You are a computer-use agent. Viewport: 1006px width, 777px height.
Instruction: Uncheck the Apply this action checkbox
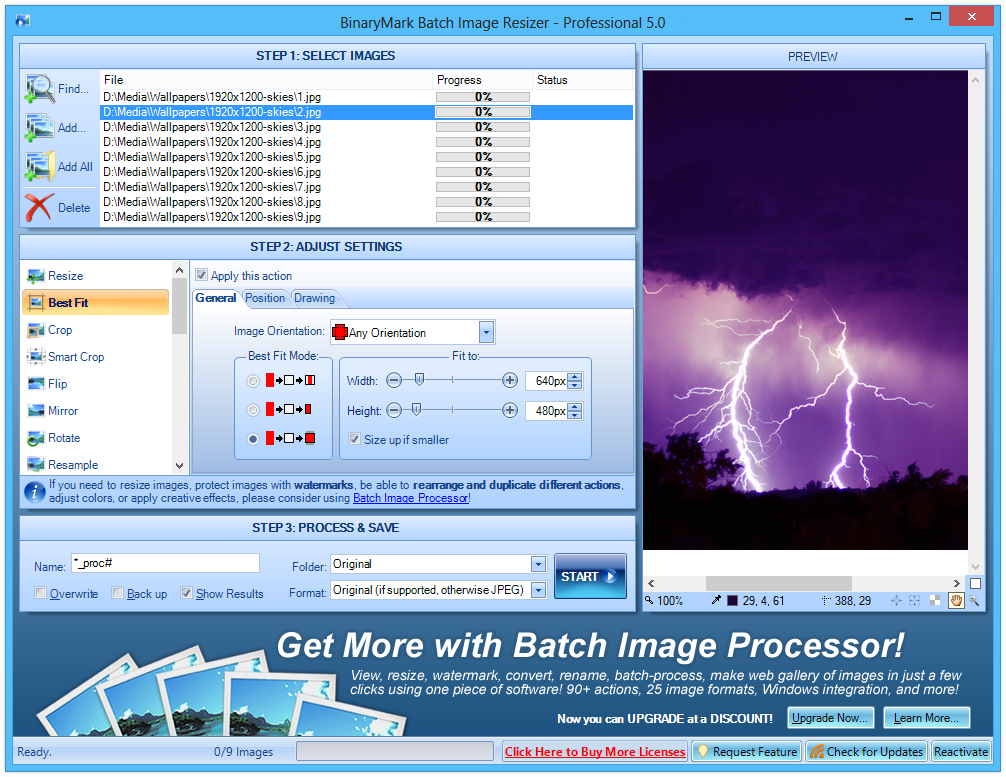click(202, 276)
